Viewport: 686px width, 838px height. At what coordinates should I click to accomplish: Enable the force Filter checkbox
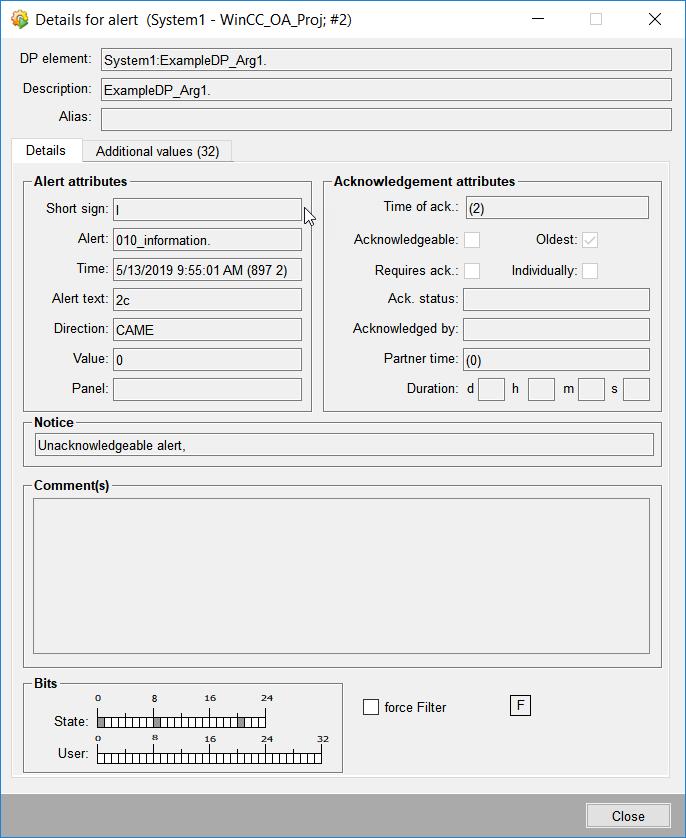[371, 707]
